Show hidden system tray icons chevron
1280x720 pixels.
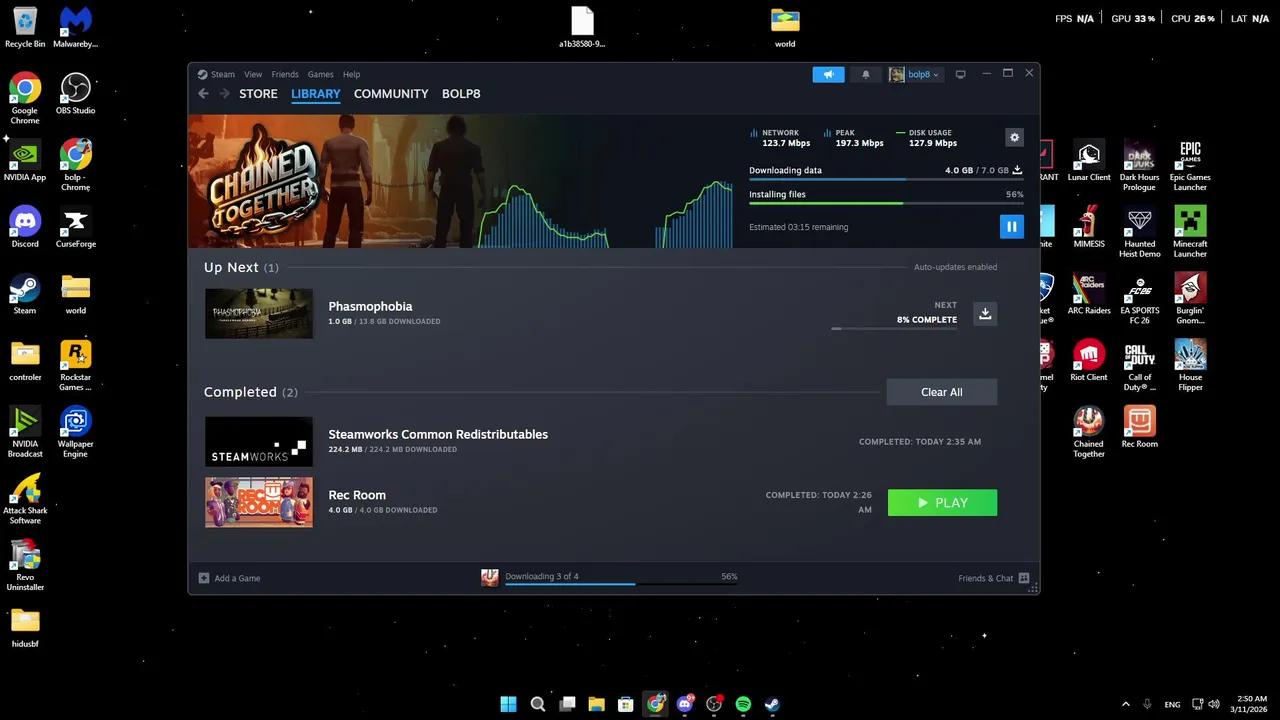coord(1126,704)
